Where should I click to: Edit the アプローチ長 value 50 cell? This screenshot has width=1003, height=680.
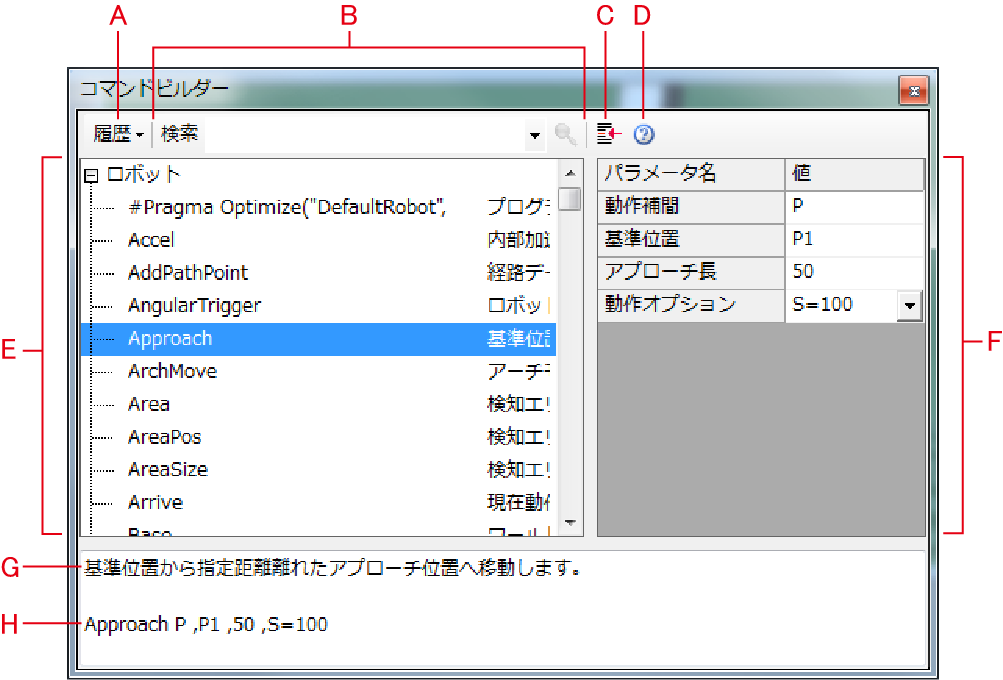click(x=854, y=273)
